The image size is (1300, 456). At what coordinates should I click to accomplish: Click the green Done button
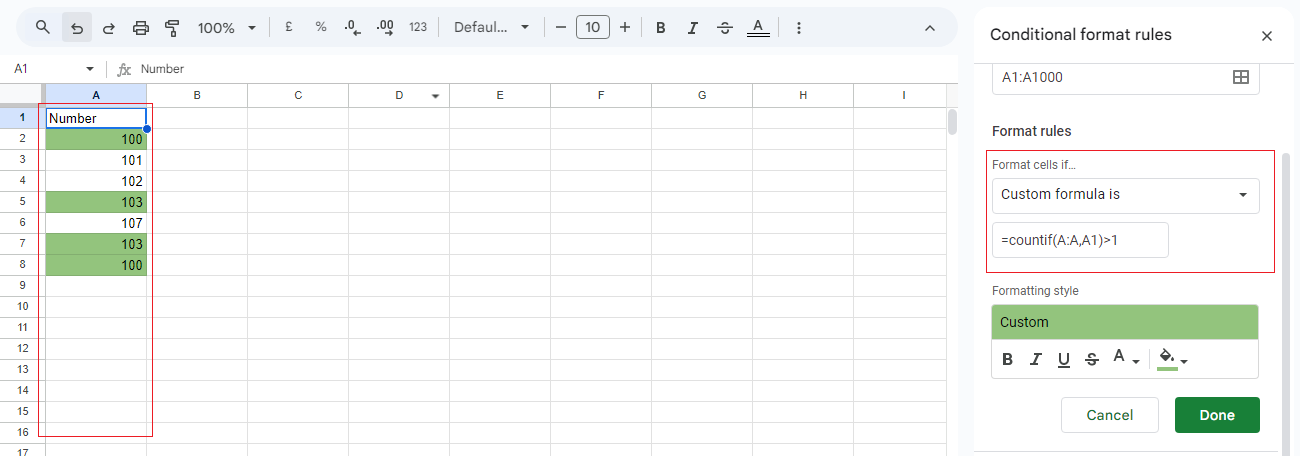1217,415
